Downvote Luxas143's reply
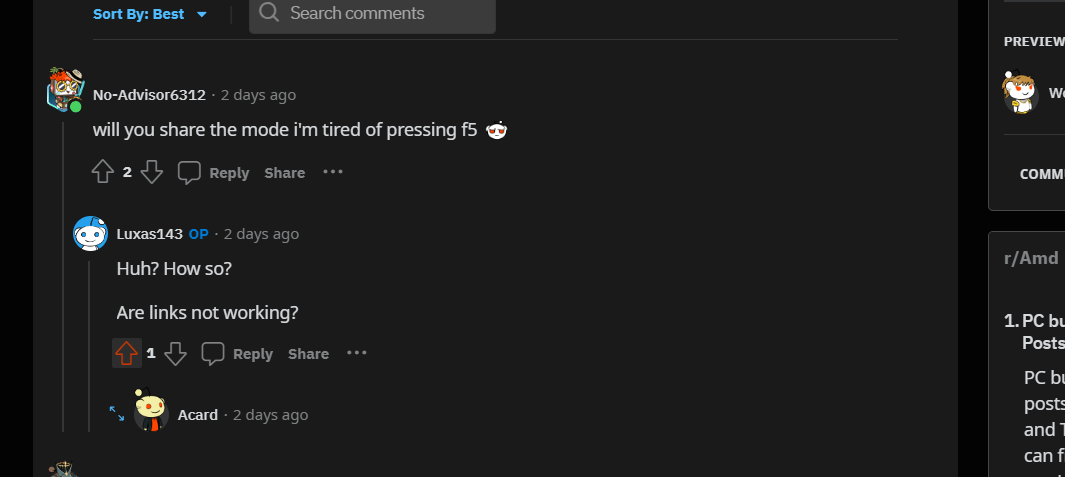The width and height of the screenshot is (1065, 477). [x=175, y=353]
